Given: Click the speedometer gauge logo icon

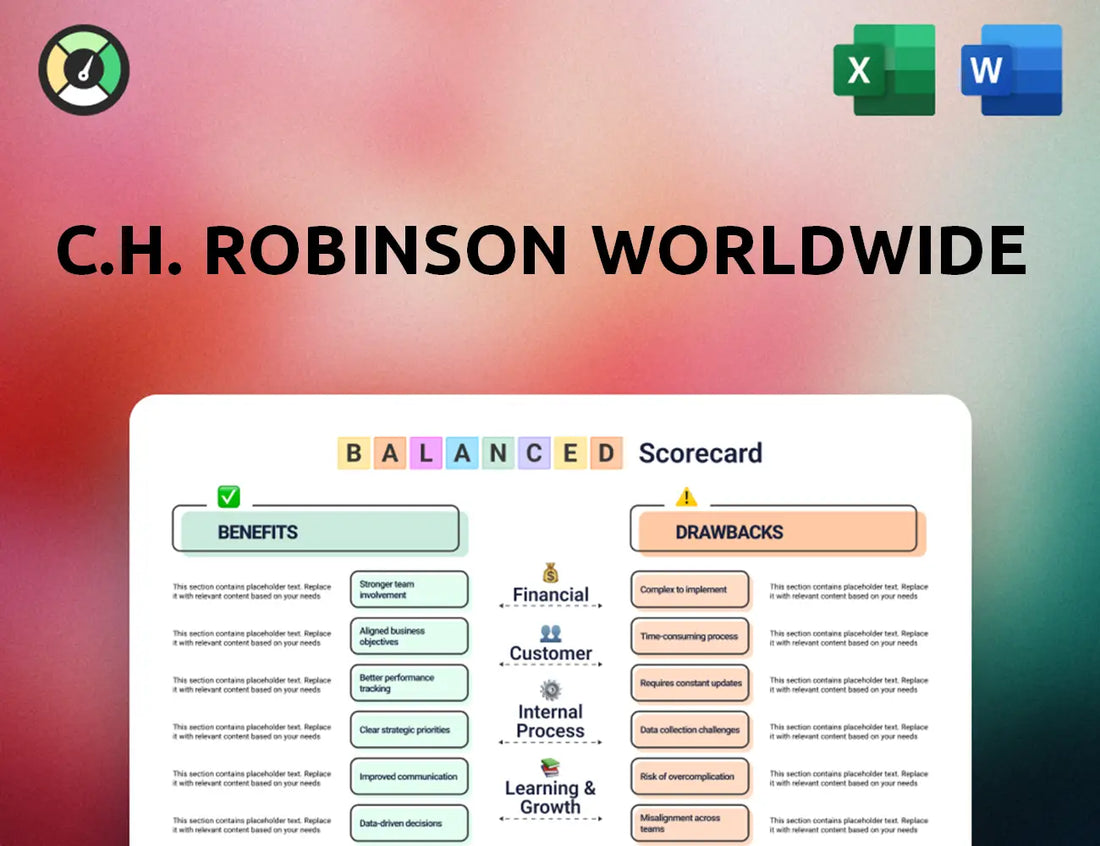Looking at the screenshot, I should coord(84,70).
